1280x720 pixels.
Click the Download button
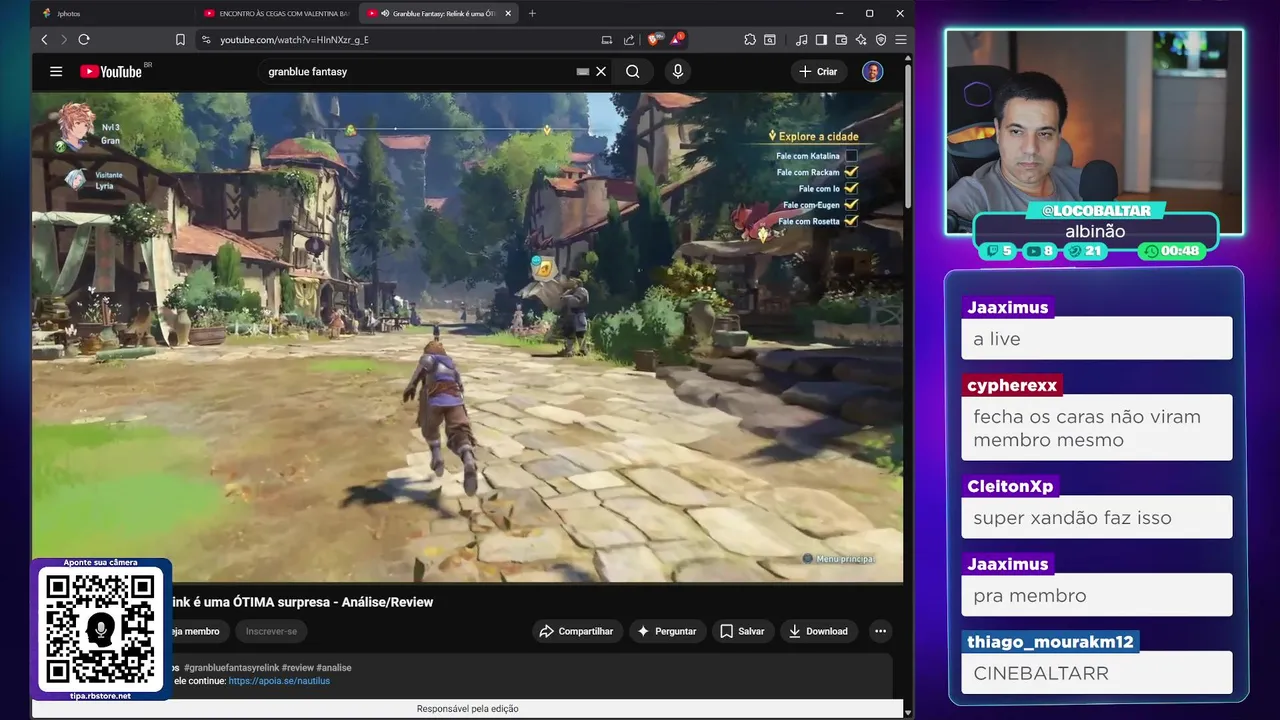(818, 631)
